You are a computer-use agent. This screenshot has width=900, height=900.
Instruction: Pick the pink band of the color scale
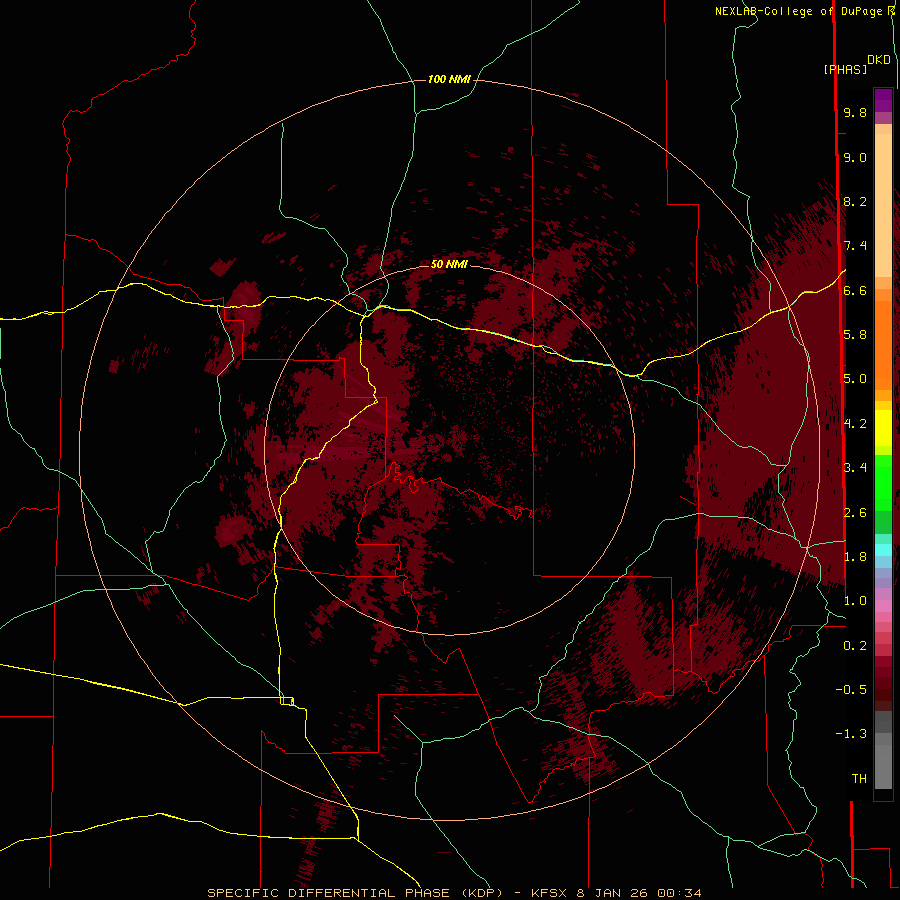pos(883,606)
